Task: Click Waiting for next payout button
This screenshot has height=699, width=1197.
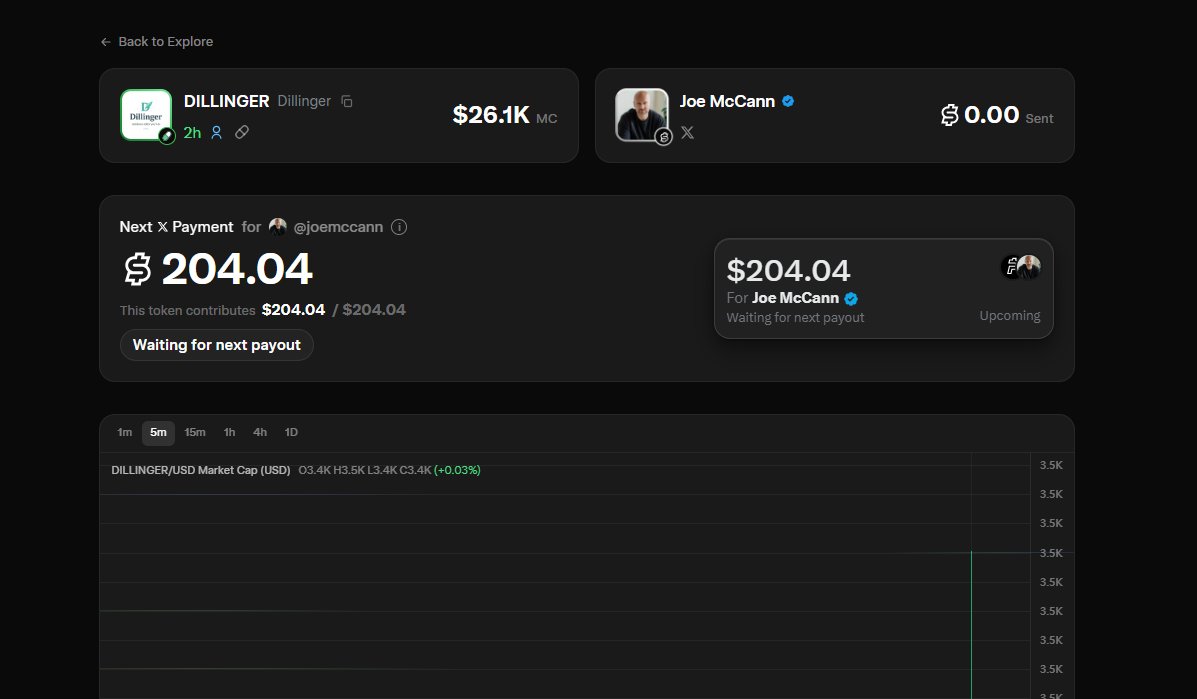Action: pyautogui.click(x=217, y=345)
